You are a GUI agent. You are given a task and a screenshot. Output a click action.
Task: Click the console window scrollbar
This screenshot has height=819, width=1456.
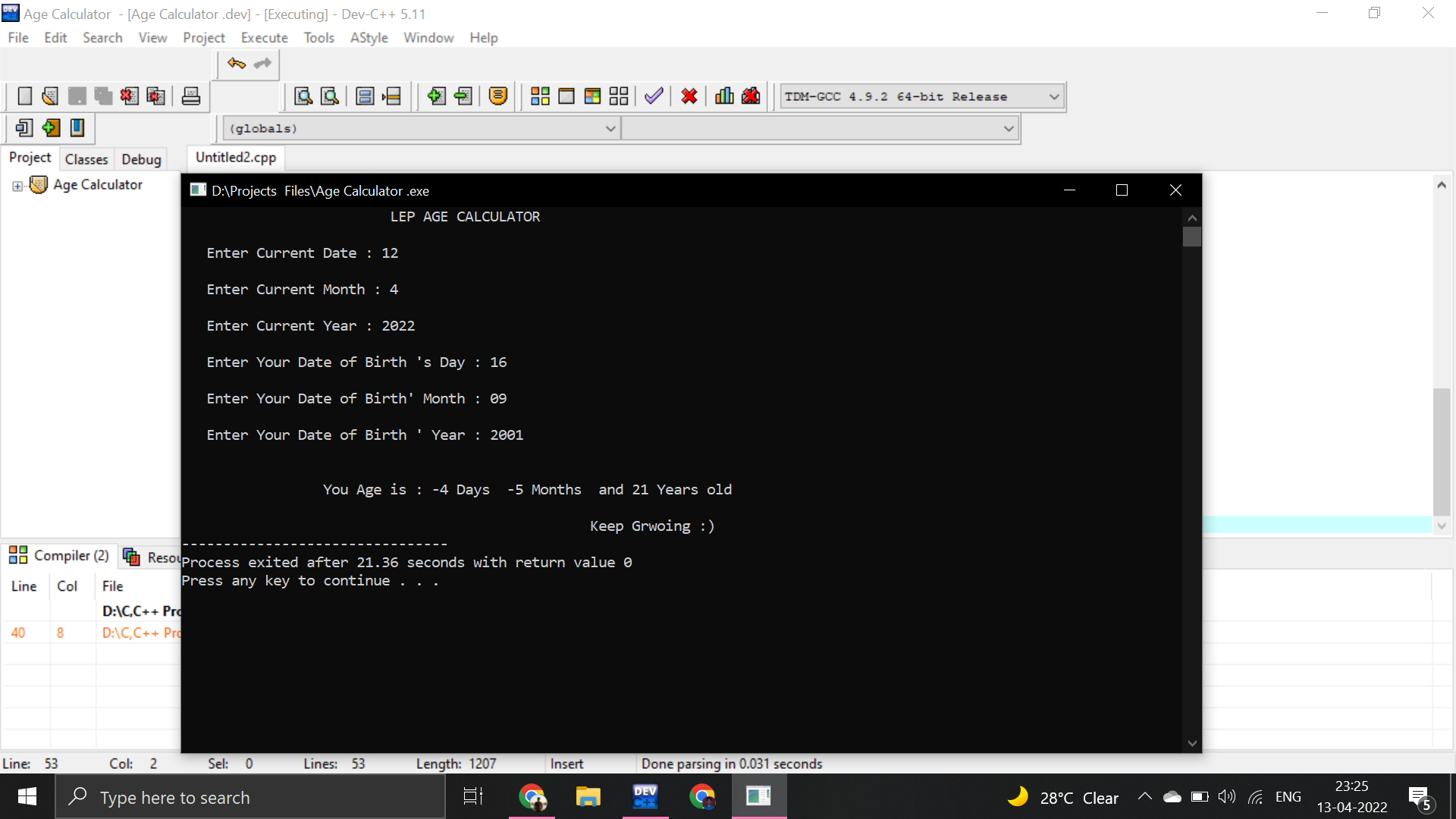tap(1191, 236)
